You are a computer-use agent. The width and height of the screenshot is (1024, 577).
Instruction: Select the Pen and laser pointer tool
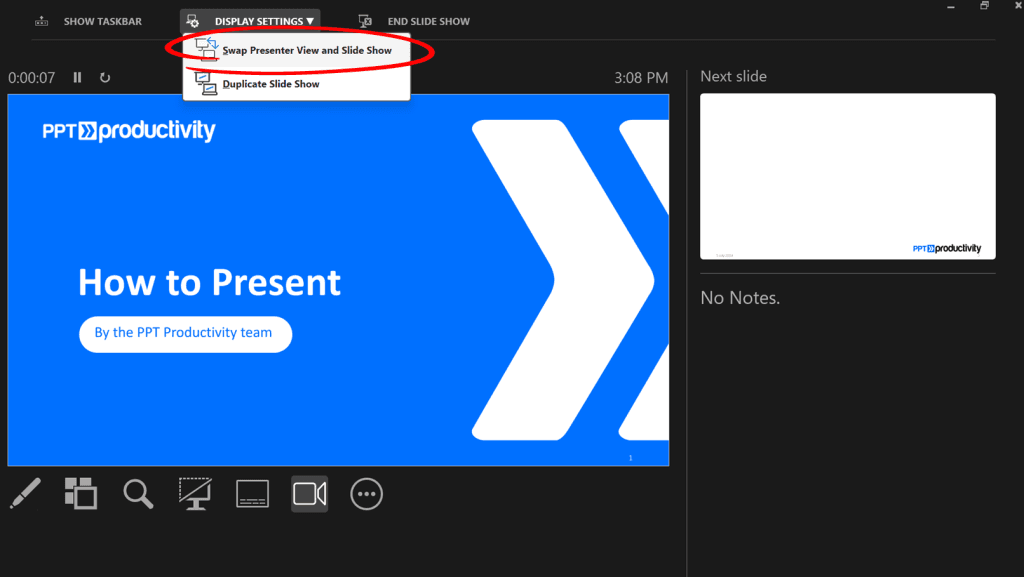pos(25,493)
